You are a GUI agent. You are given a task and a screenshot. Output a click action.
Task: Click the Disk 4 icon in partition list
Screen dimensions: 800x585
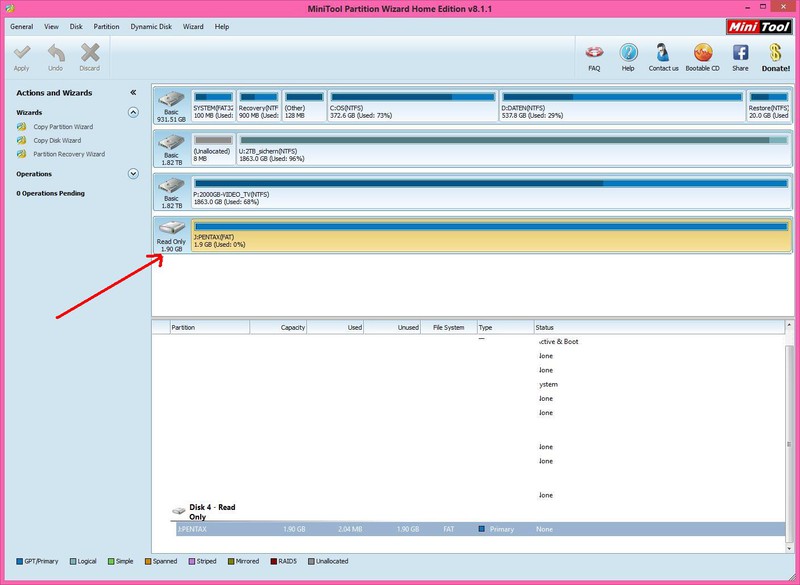(x=179, y=511)
